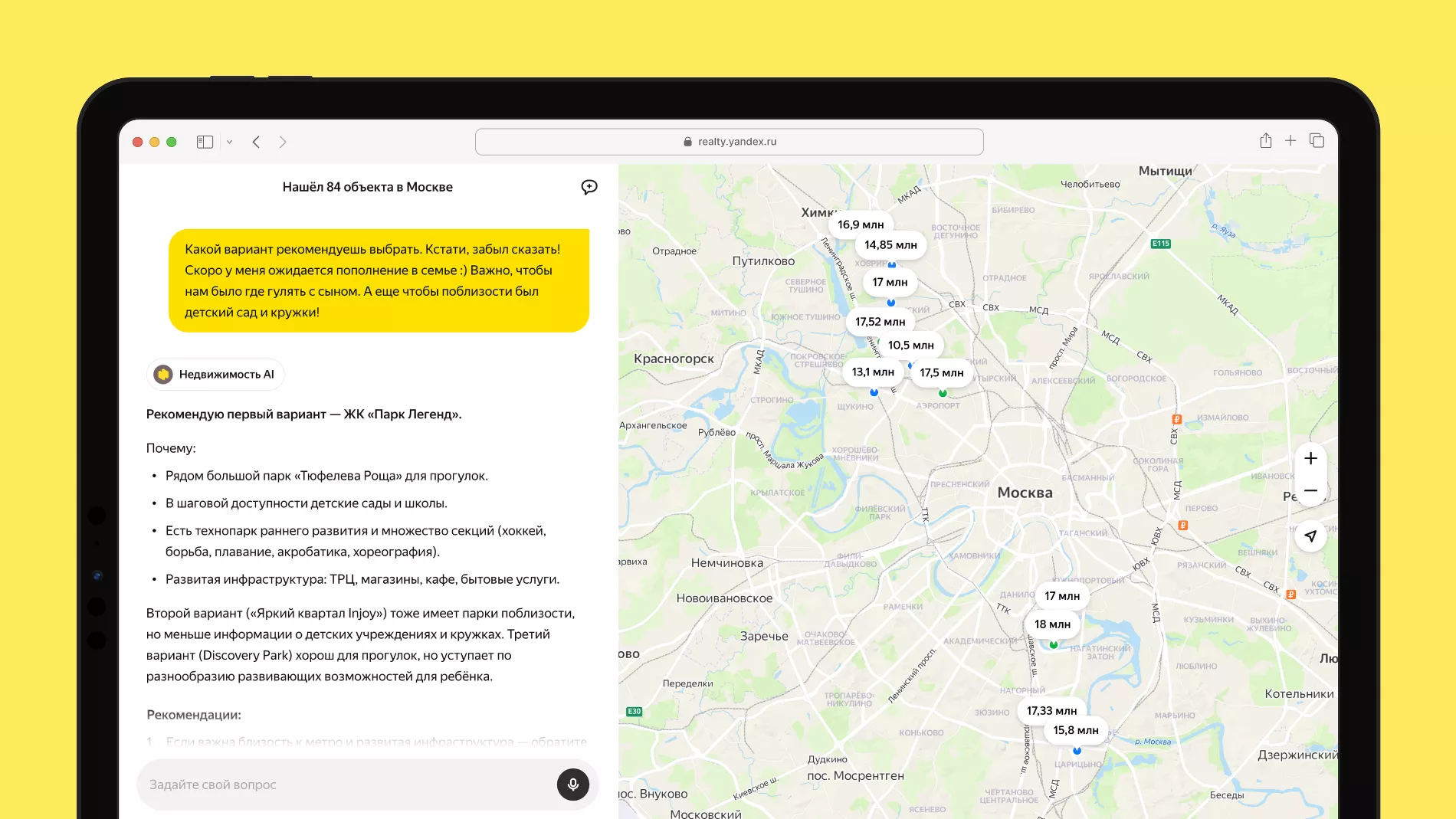Viewport: 1456px width, 819px height.
Task: Open the 18 млн map marker
Action: 1052,624
